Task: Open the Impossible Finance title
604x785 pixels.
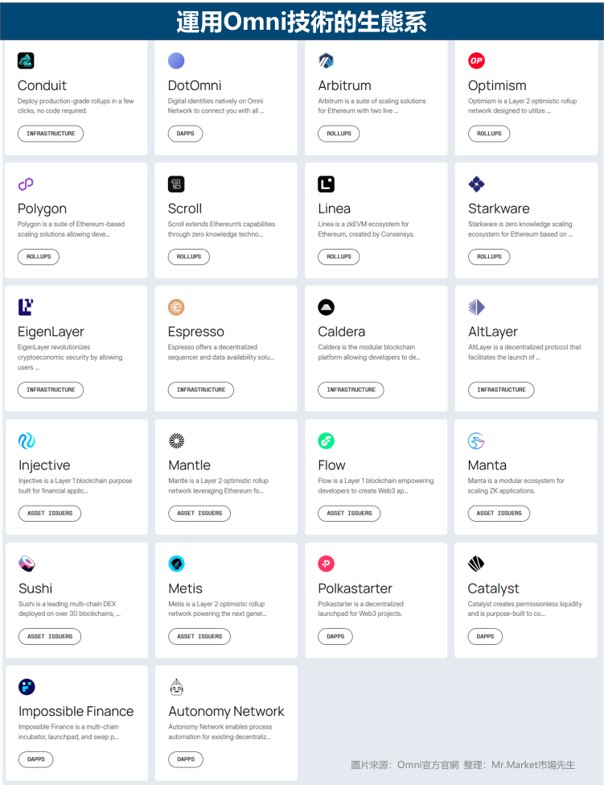Action: [x=76, y=711]
